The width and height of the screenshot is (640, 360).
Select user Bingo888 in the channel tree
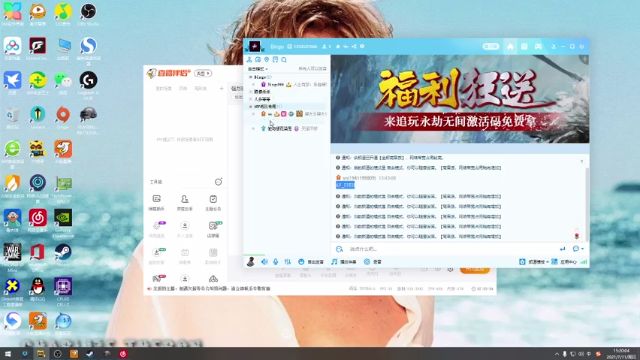276,84
